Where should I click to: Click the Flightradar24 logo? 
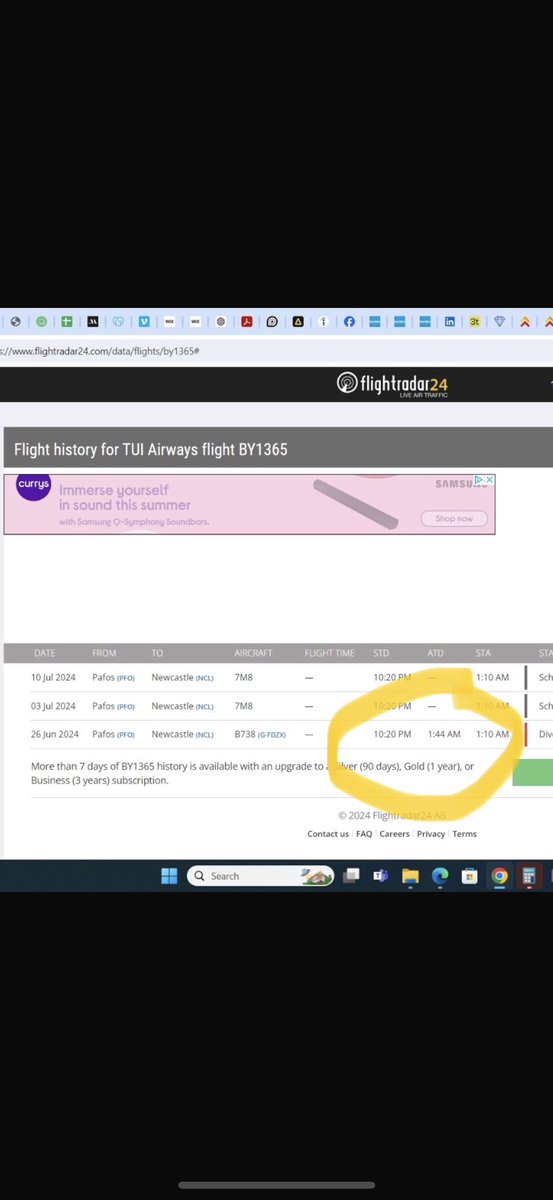point(390,384)
